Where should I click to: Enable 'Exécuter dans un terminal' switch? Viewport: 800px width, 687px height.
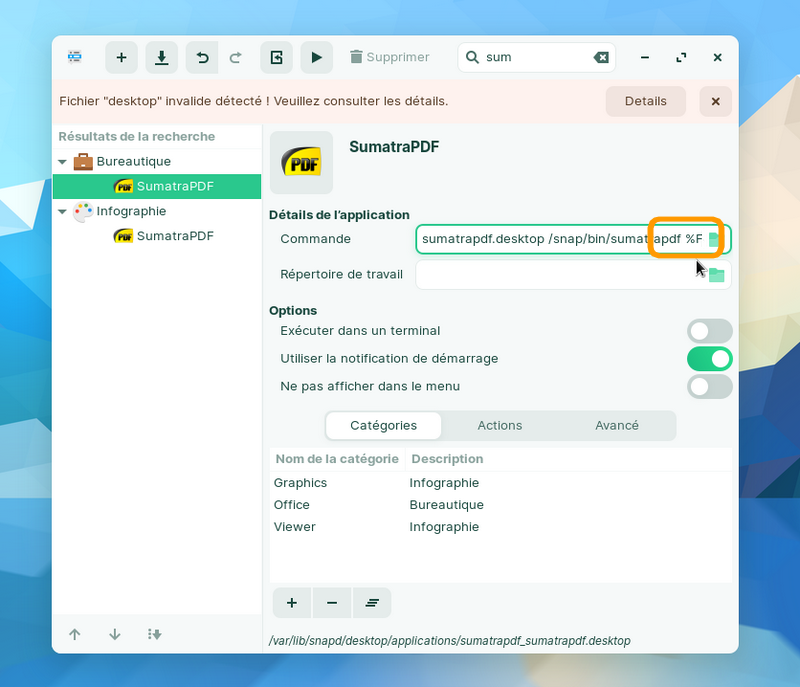(709, 331)
